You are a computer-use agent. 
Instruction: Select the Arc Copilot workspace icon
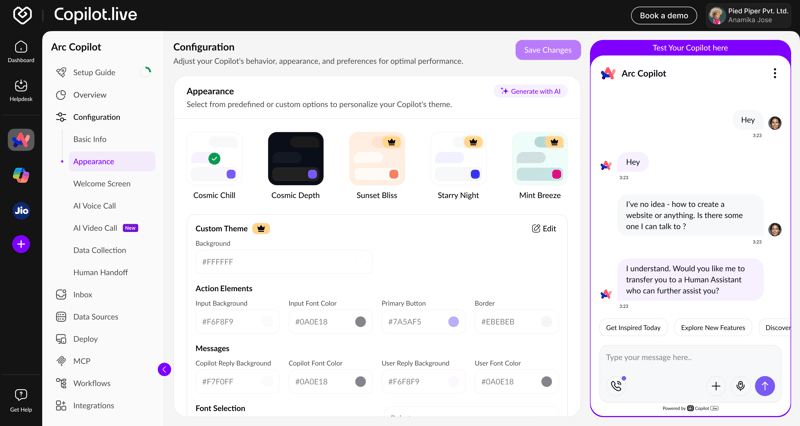(x=21, y=140)
